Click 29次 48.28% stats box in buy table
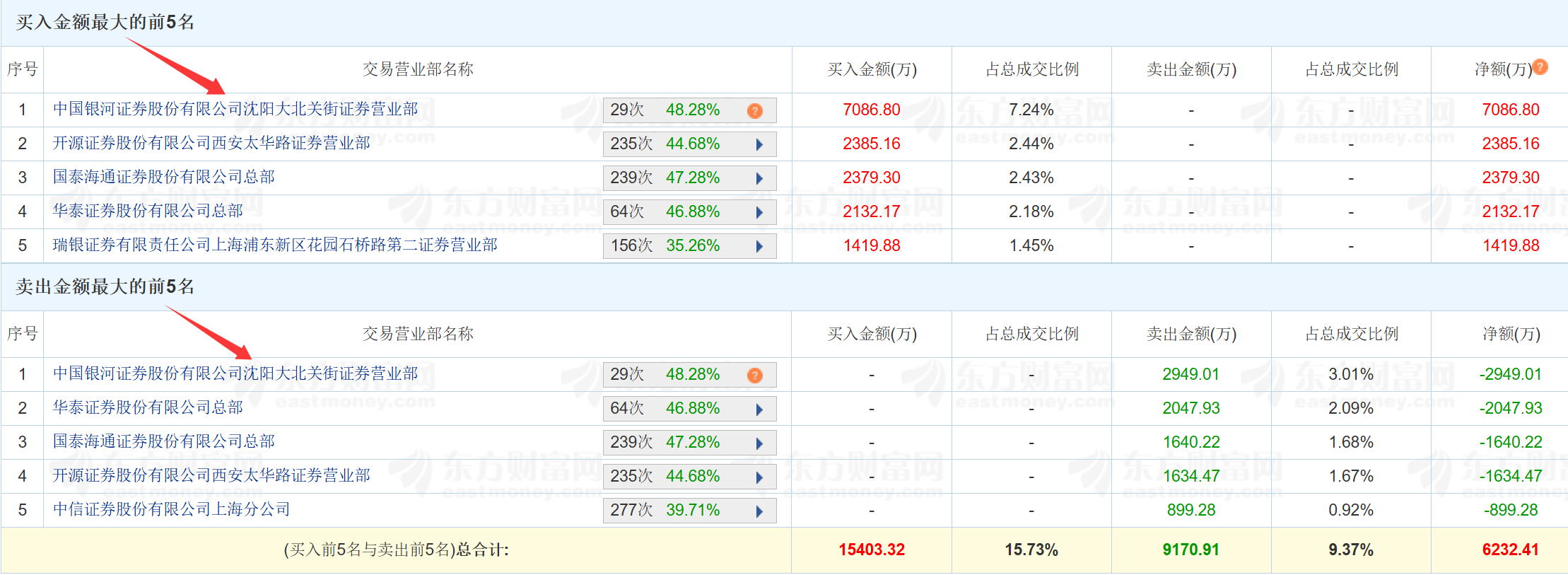Image resolution: width=1568 pixels, height=575 pixels. click(689, 110)
